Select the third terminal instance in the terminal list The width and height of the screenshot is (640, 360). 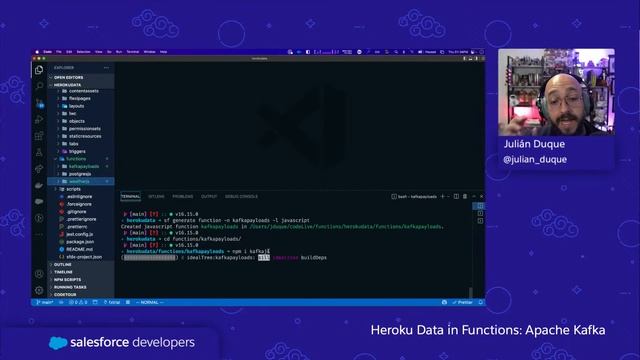coord(480,221)
